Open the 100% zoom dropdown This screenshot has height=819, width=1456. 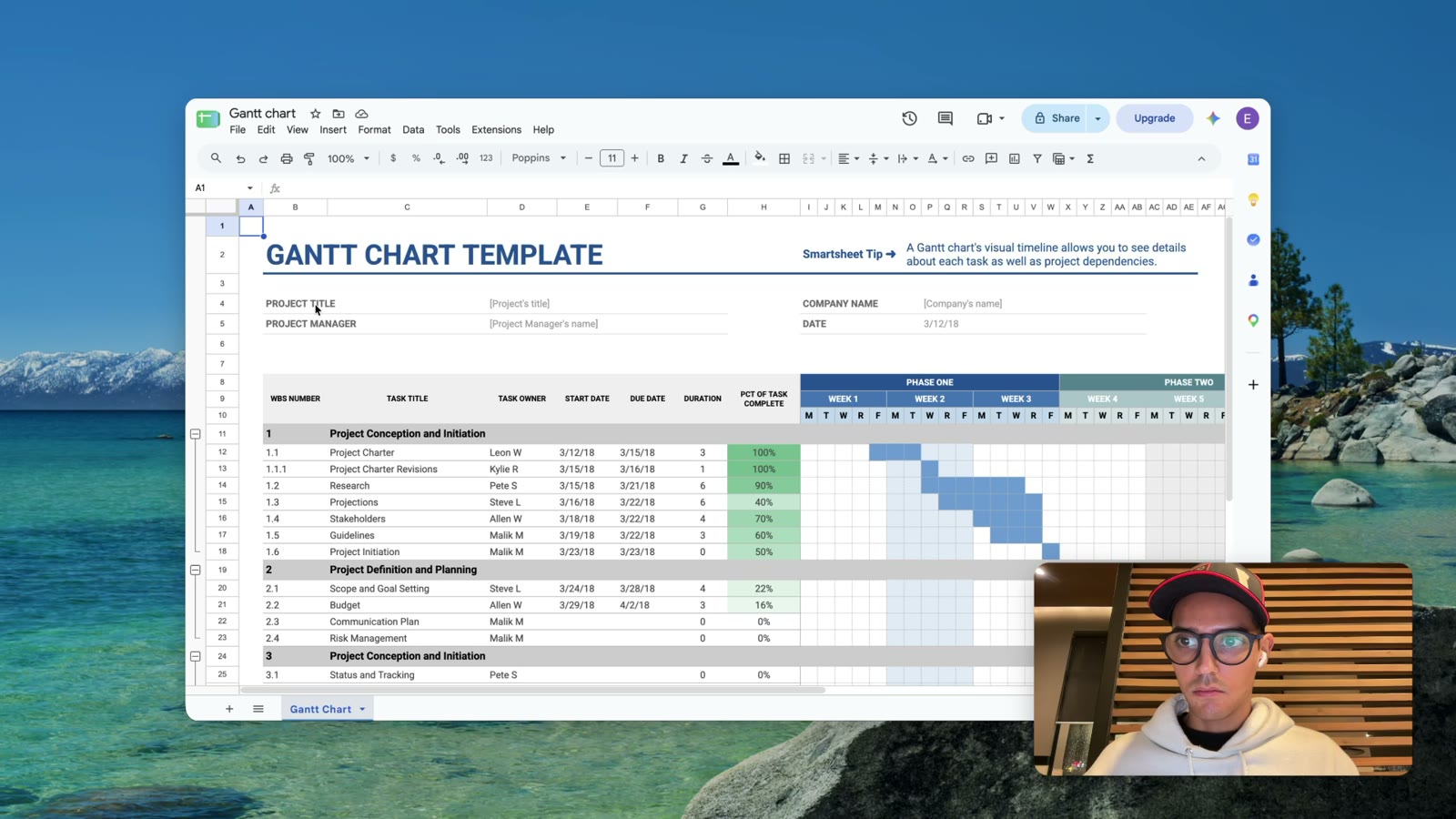[349, 158]
